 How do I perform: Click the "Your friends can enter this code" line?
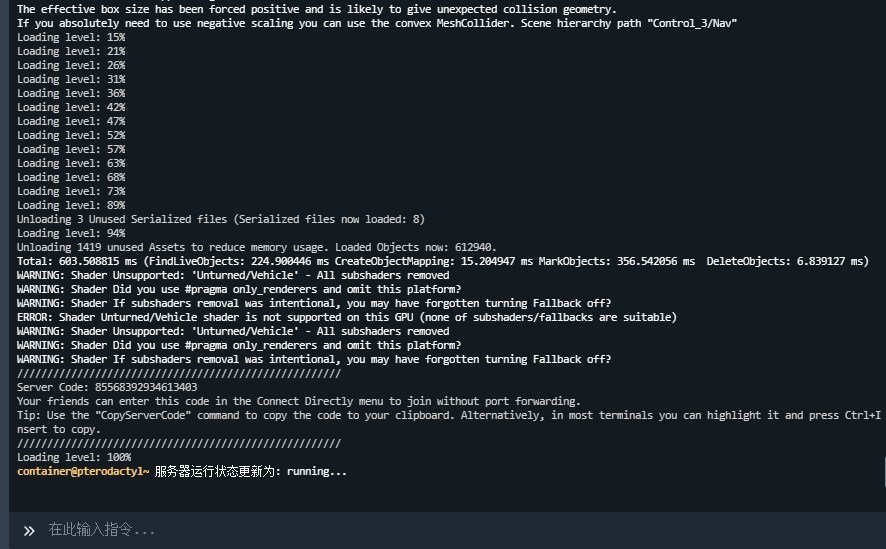point(299,401)
